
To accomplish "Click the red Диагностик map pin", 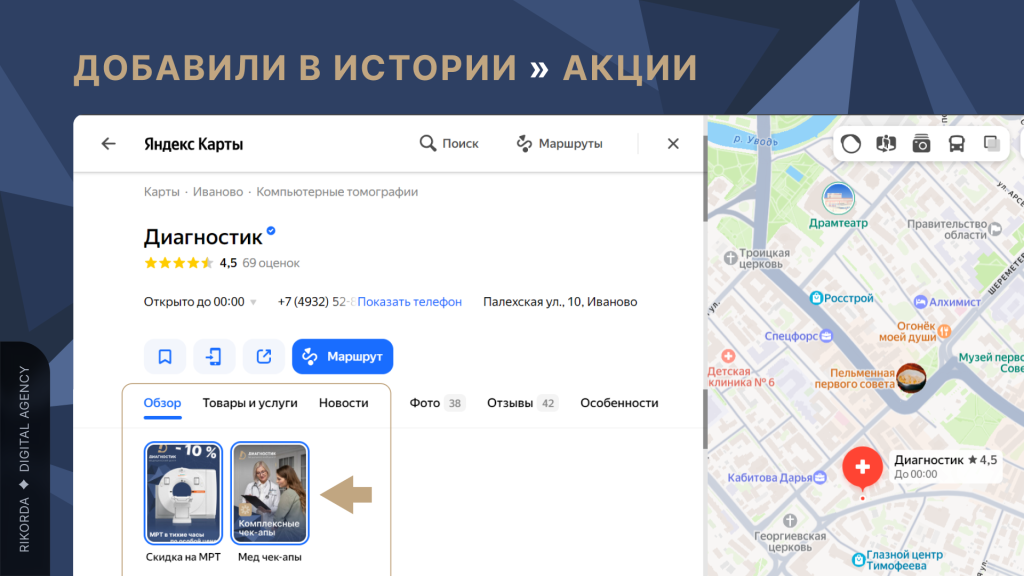I will coord(863,468).
